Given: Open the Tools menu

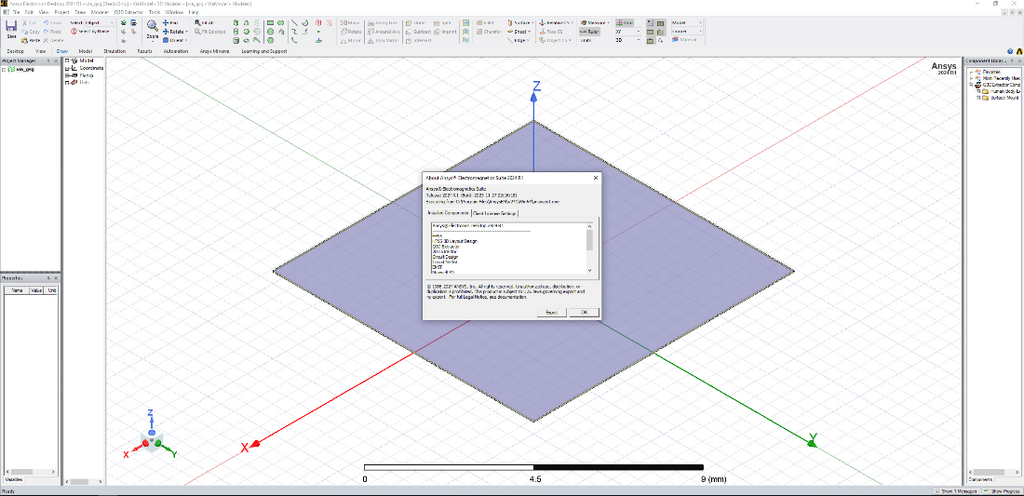Looking at the screenshot, I should pyautogui.click(x=153, y=12).
